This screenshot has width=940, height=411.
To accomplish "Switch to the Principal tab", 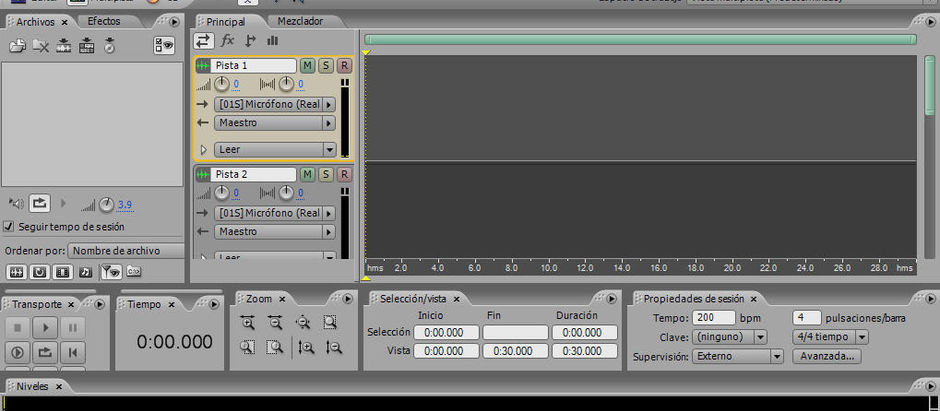I will coord(226,22).
